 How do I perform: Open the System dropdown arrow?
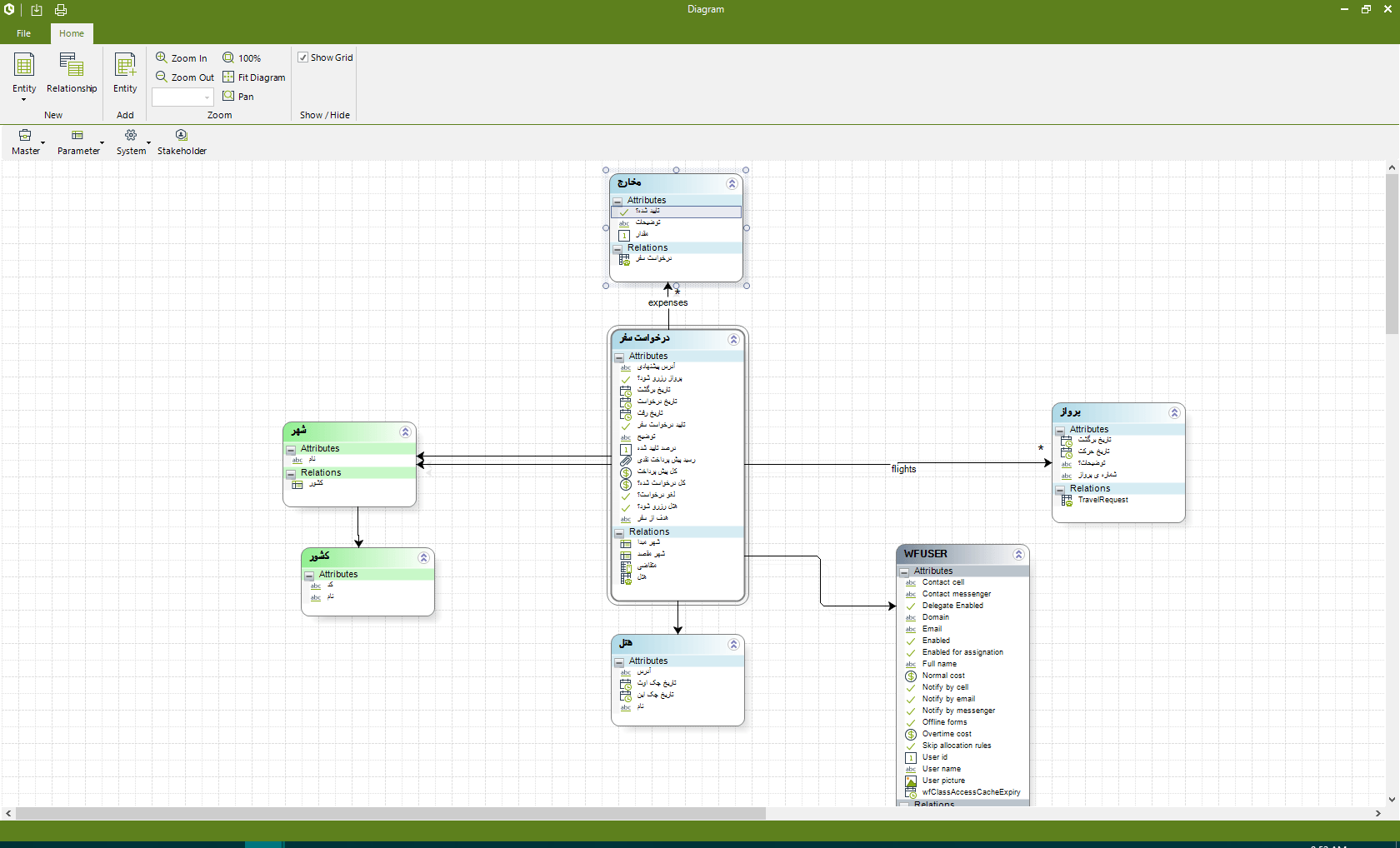point(148,142)
